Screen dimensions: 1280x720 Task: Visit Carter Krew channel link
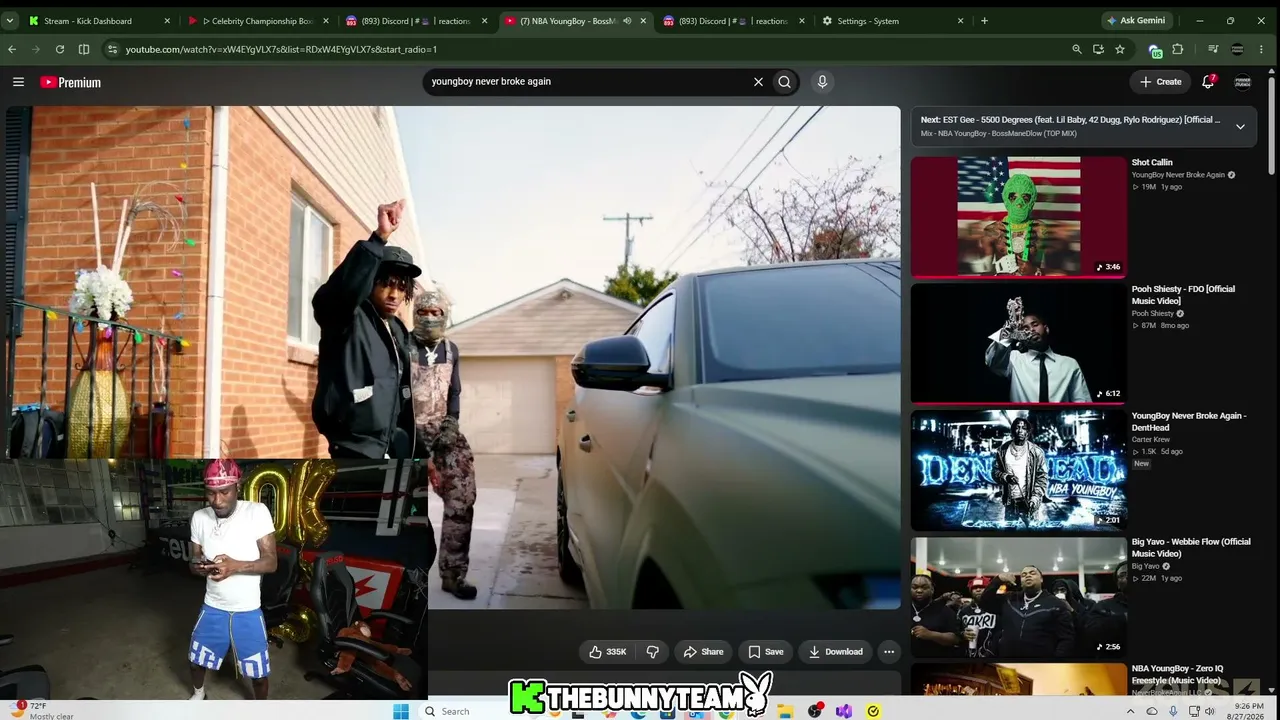(x=1150, y=440)
